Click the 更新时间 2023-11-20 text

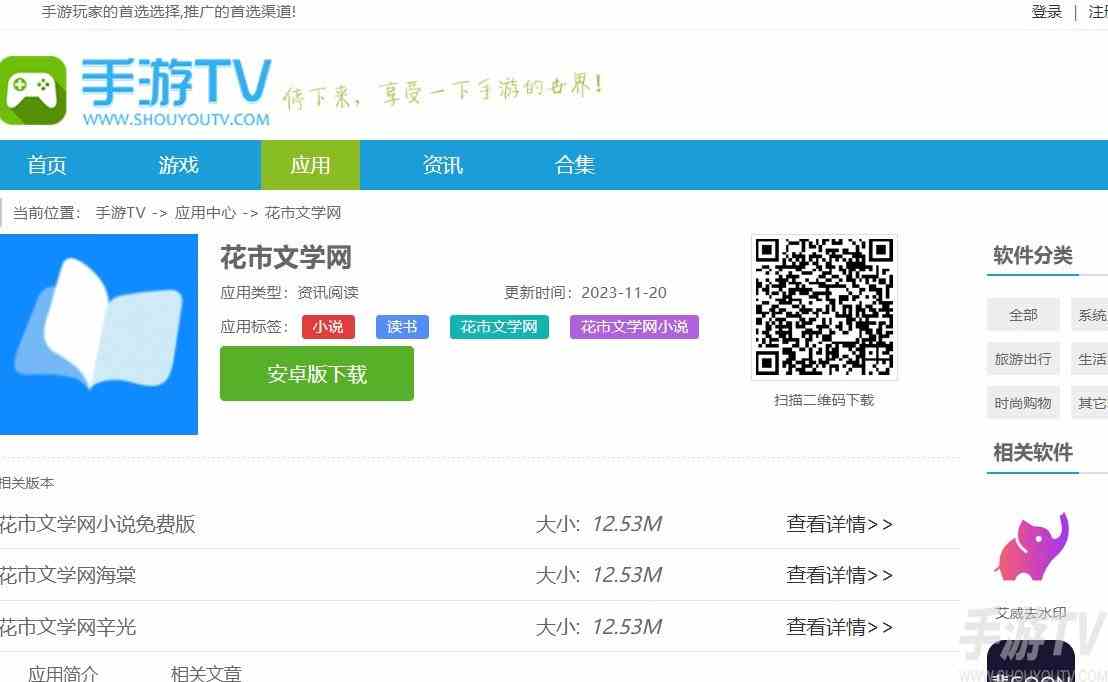(x=585, y=293)
